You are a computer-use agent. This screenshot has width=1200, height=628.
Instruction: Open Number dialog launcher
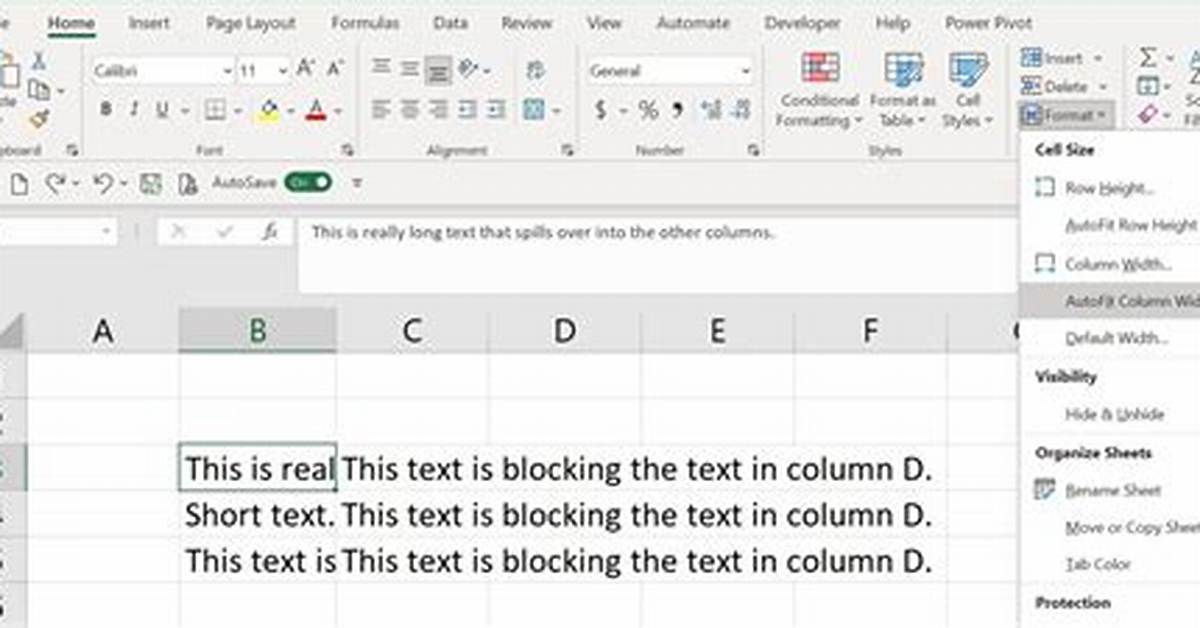(x=753, y=150)
